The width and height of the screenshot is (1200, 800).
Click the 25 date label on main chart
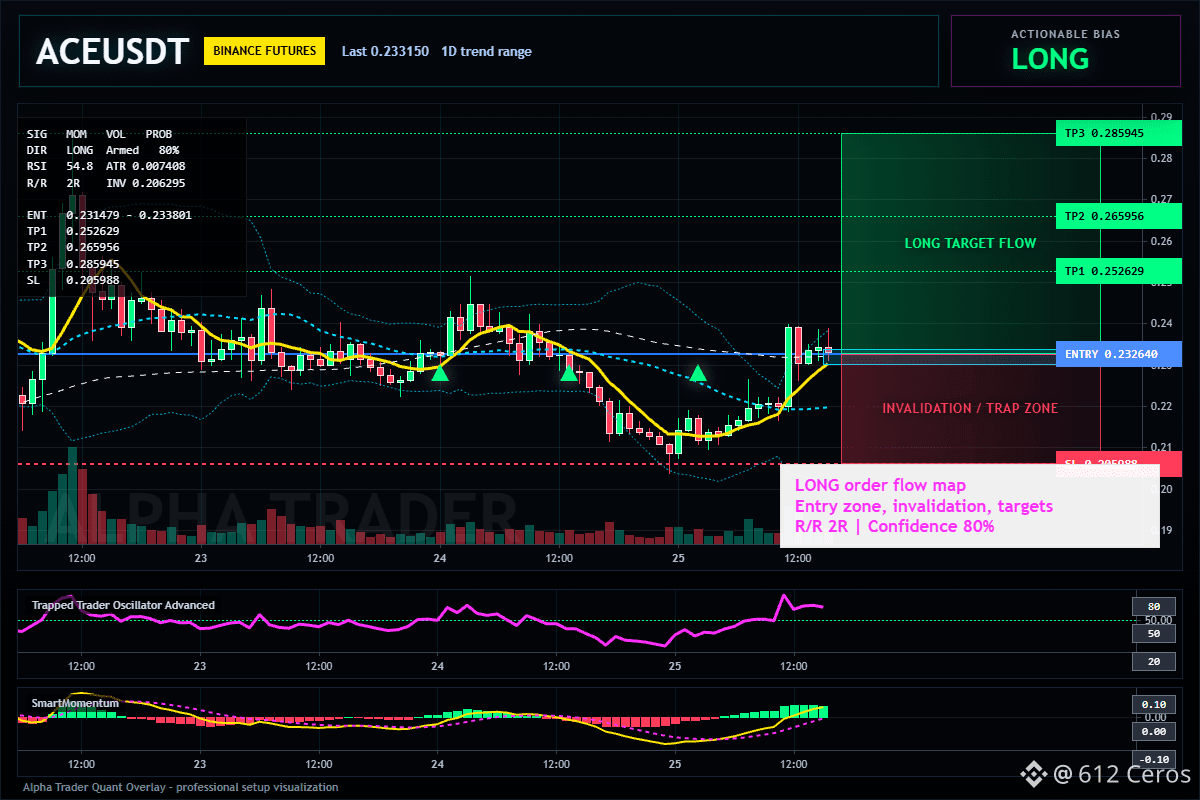coord(677,558)
